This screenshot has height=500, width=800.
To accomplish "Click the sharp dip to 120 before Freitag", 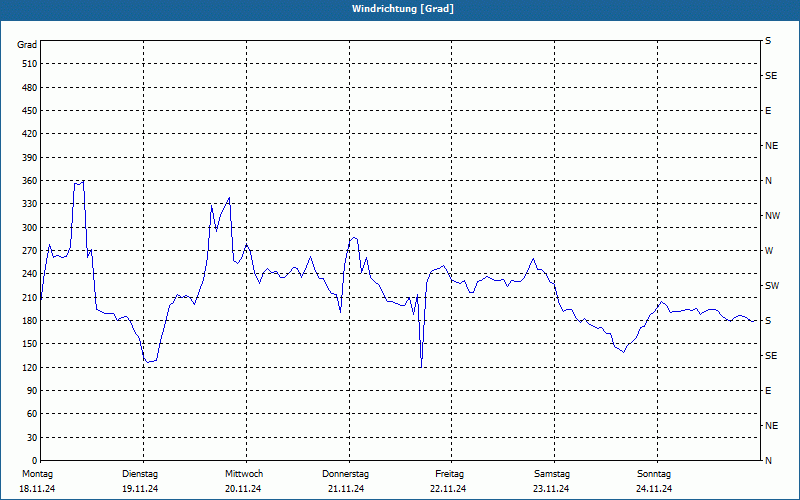I will pos(421,366).
